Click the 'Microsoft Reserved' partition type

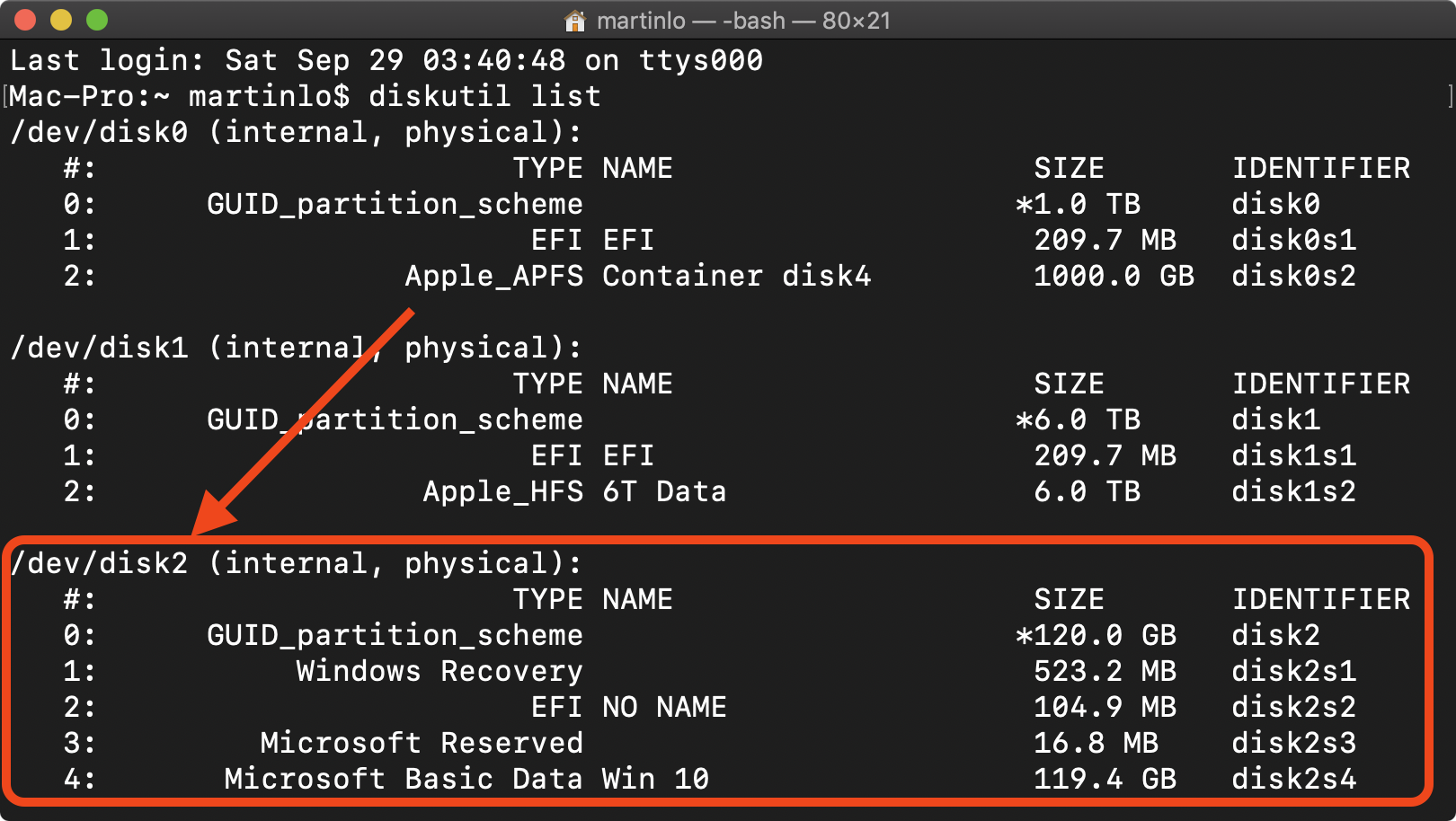pyautogui.click(x=422, y=743)
